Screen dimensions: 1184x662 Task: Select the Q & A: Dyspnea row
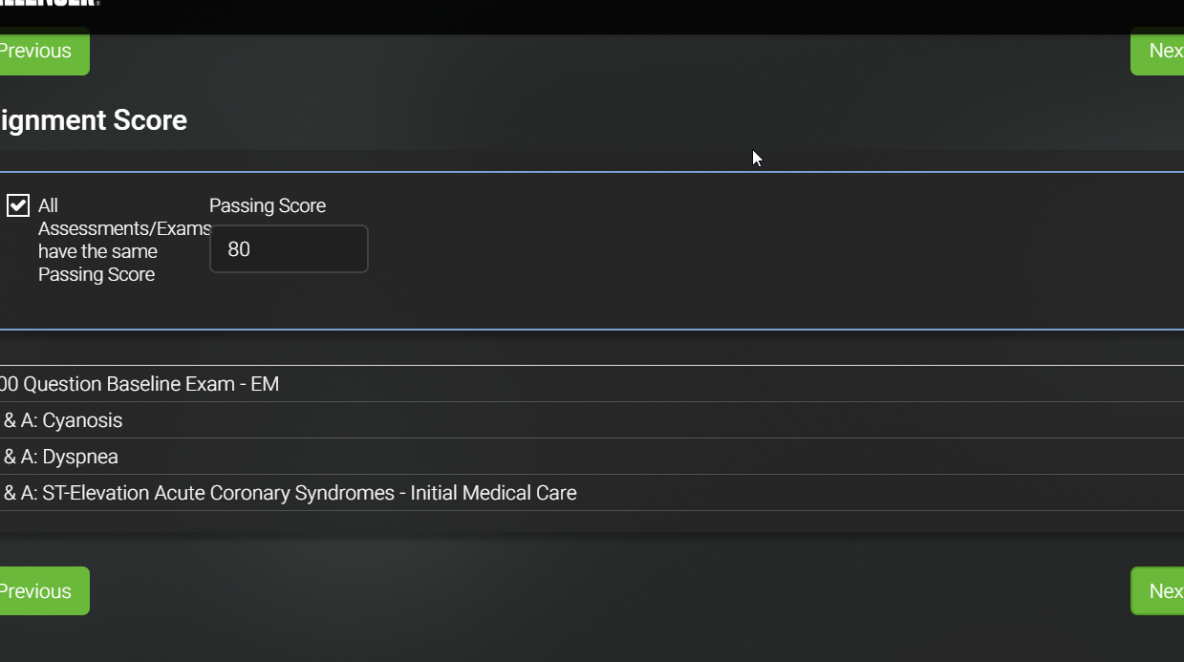pyautogui.click(x=592, y=457)
